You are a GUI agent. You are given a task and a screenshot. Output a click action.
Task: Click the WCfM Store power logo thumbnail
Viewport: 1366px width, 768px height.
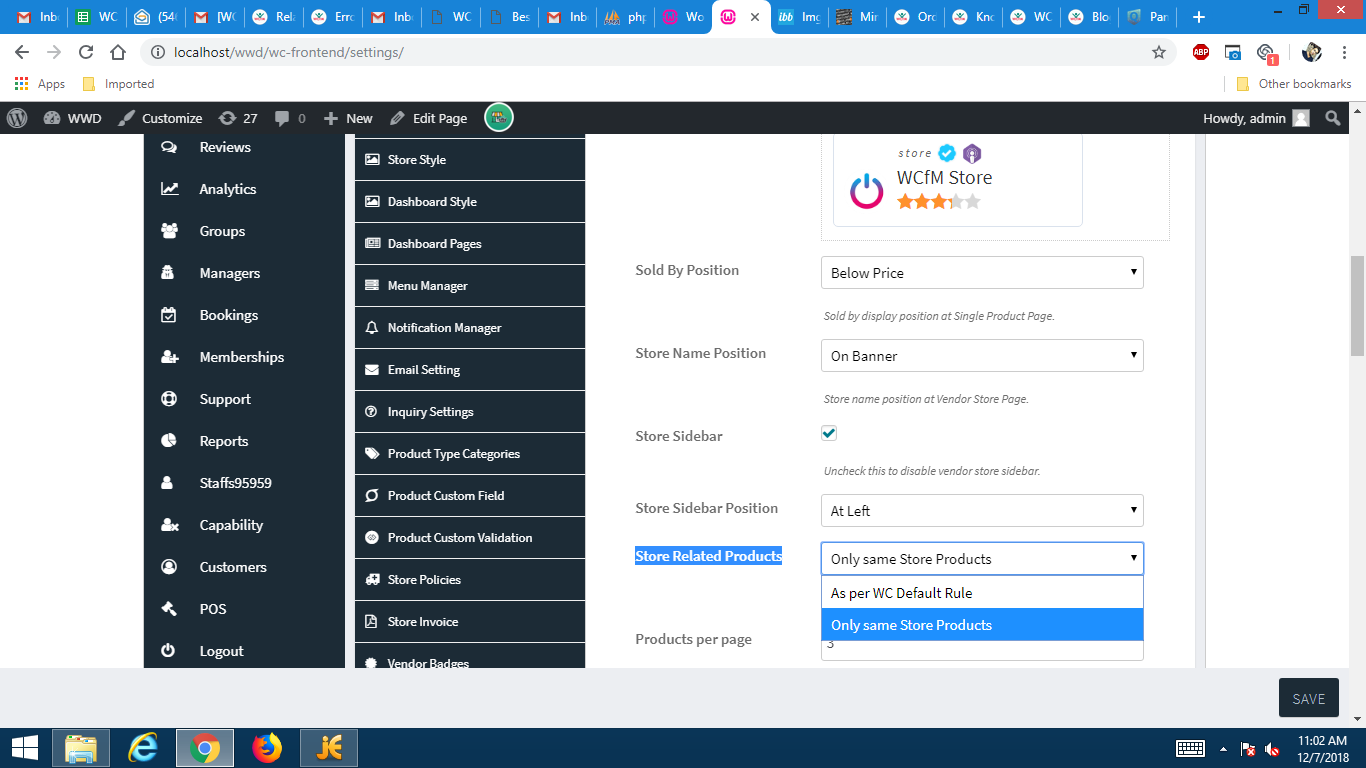click(867, 191)
